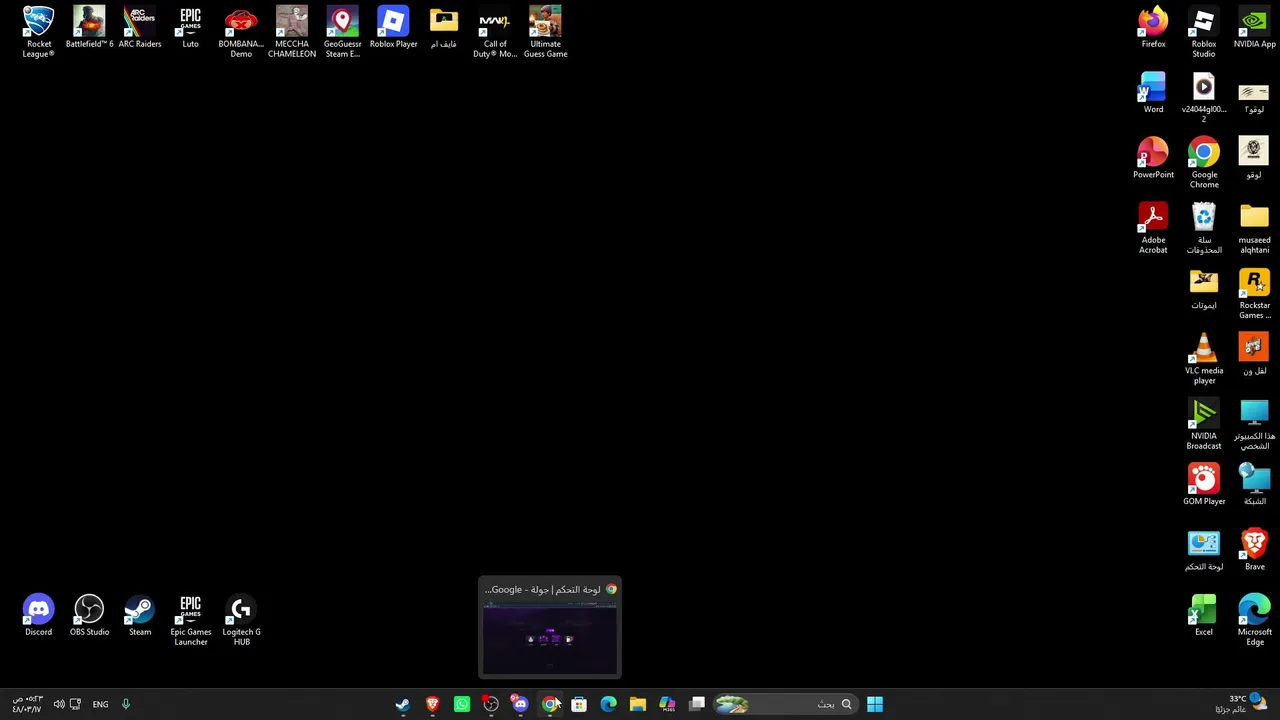Open the Firefox desktop shortcut

(1153, 28)
